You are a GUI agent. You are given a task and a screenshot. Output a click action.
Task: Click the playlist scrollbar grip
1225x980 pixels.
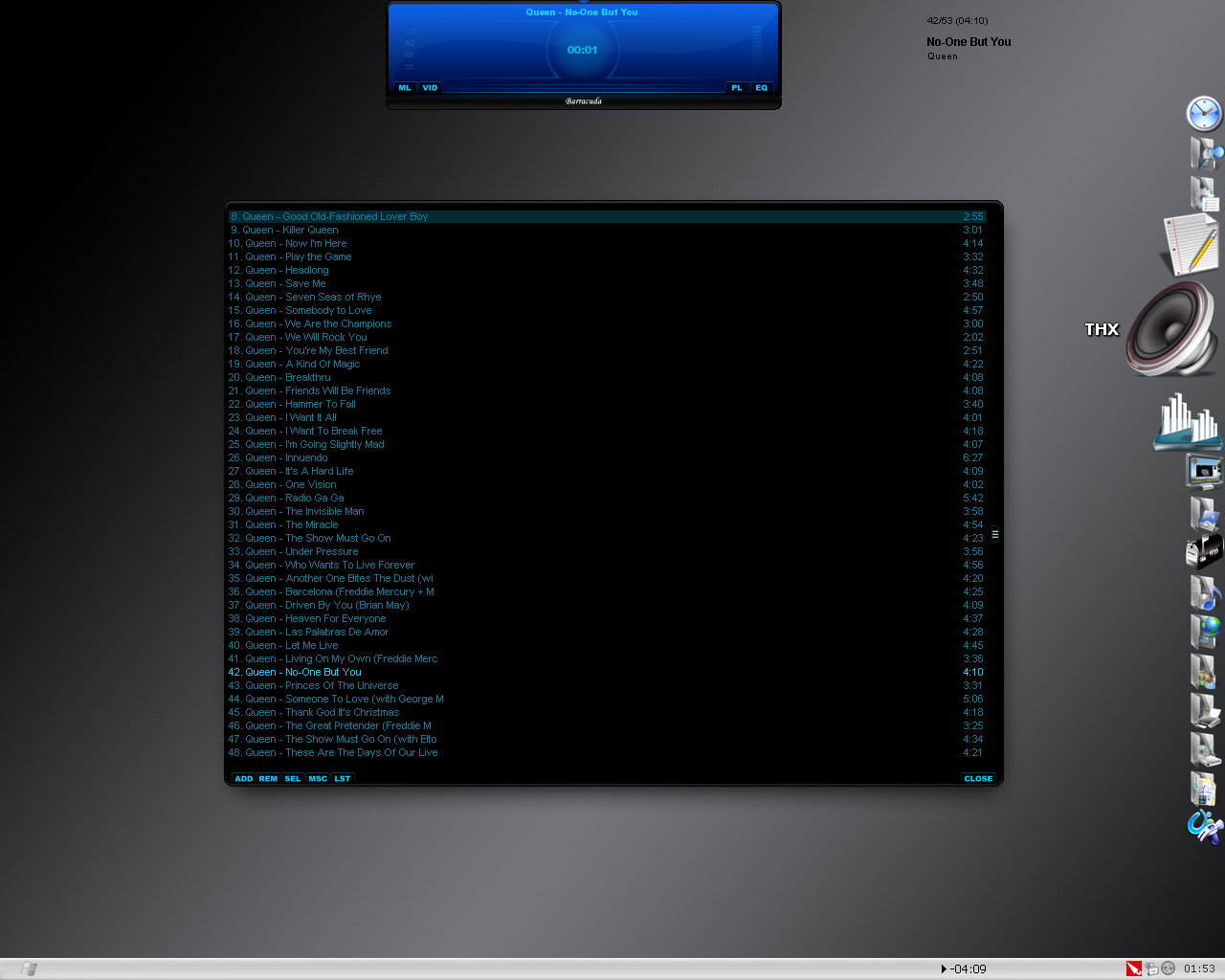point(994,535)
